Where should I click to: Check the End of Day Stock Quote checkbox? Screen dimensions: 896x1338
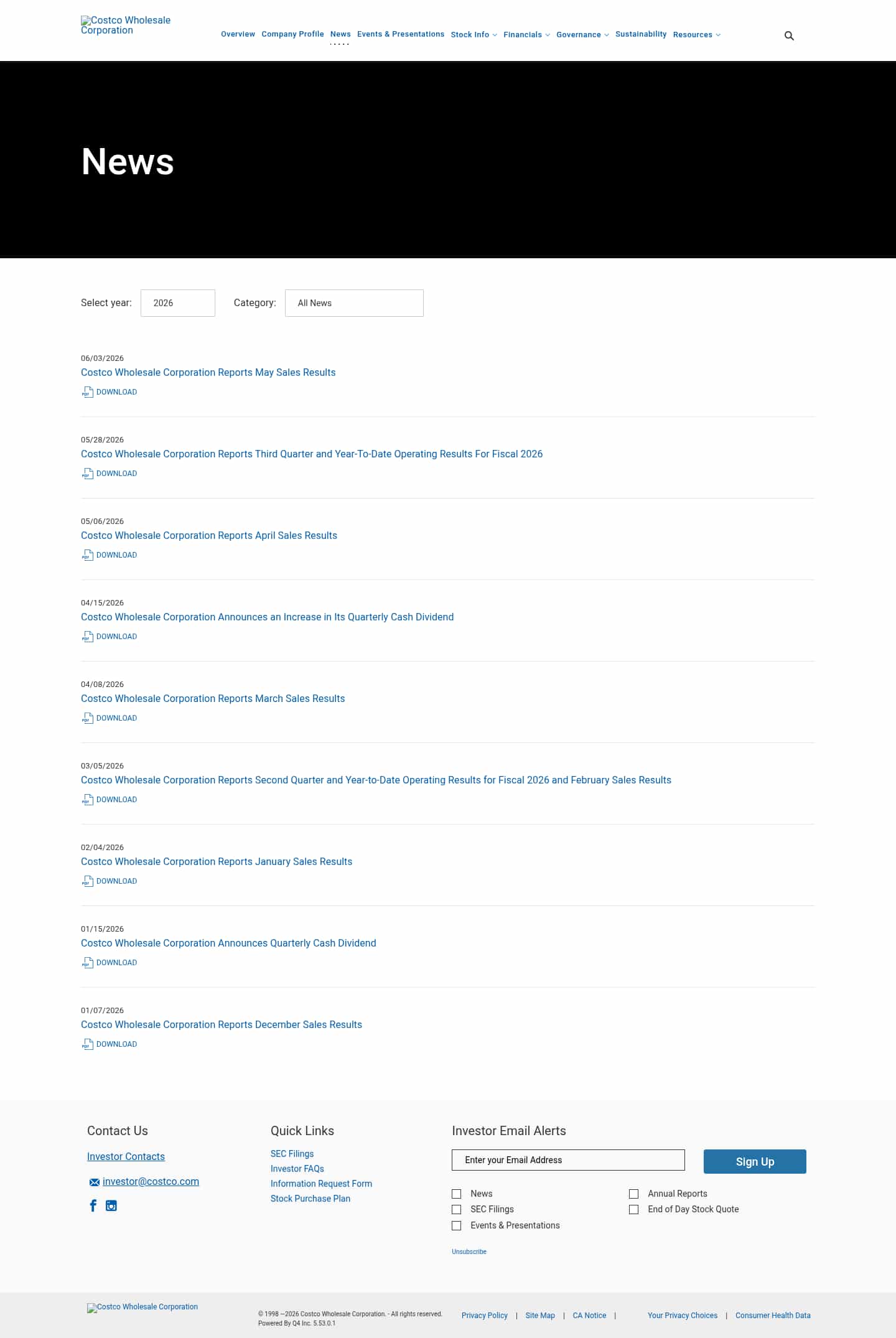634,1209
